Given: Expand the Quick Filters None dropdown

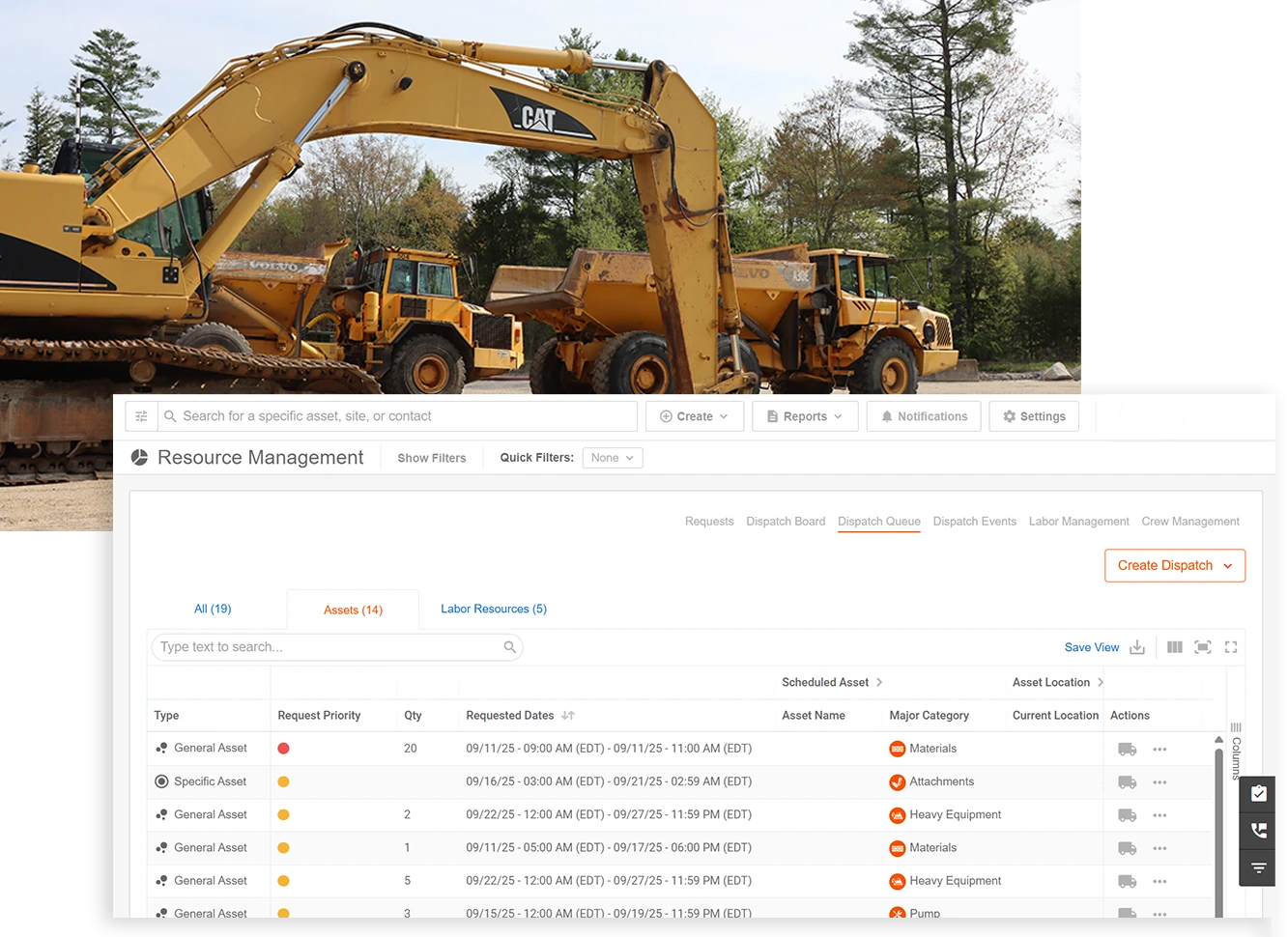Looking at the screenshot, I should point(612,457).
